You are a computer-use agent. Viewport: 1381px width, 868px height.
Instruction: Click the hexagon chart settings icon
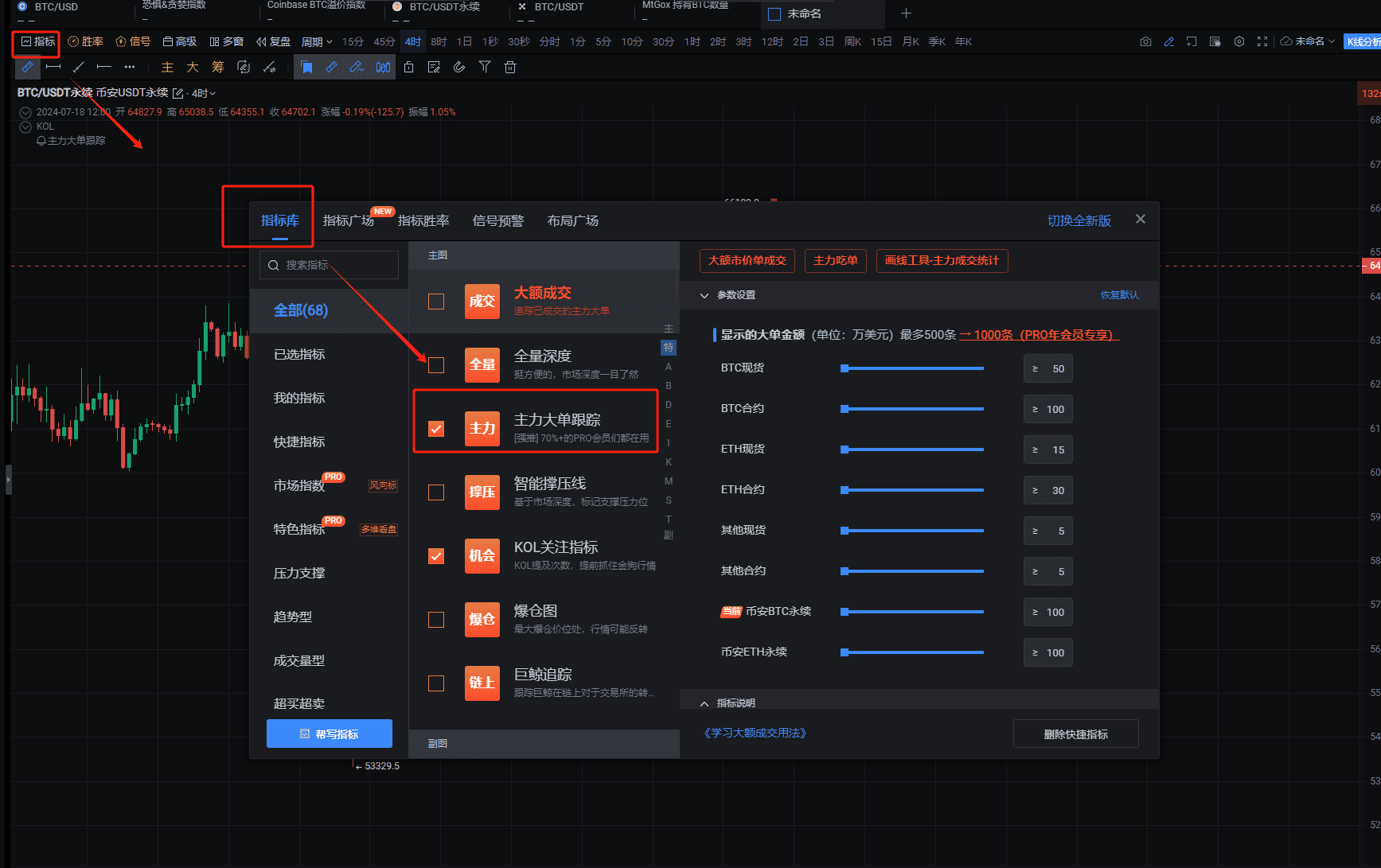(x=1239, y=41)
